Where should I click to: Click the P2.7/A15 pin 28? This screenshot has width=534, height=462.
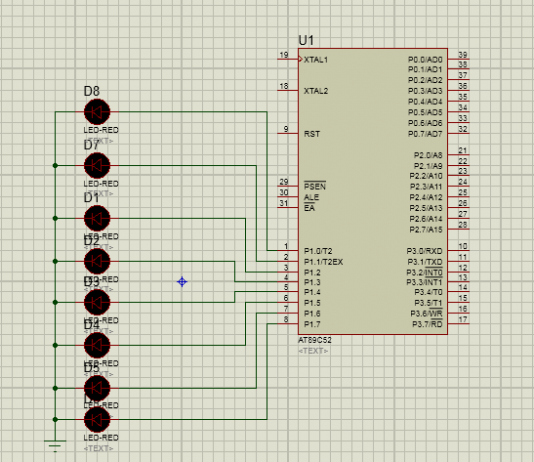pyautogui.click(x=458, y=228)
